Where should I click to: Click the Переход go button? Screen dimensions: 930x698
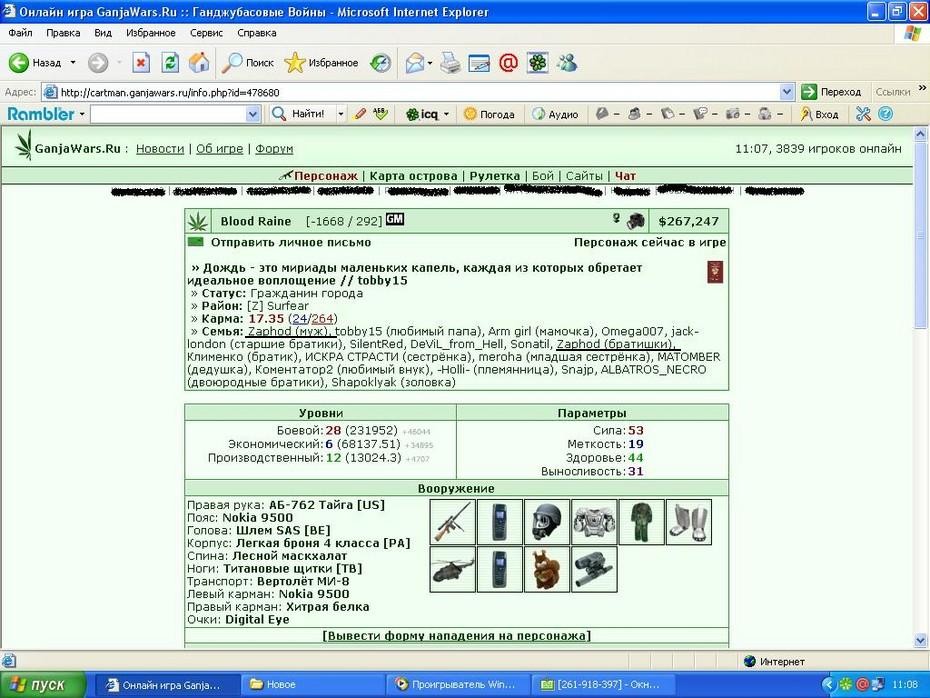(x=831, y=92)
